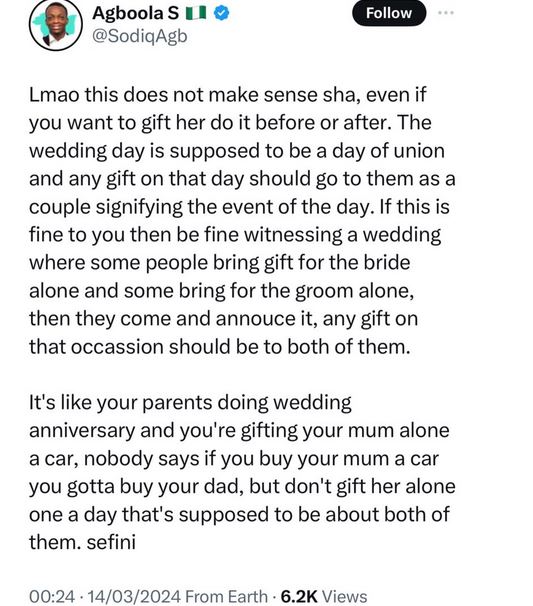Click the line beginning wedding day is supposed
This screenshot has width=533, height=606.
(x=237, y=151)
